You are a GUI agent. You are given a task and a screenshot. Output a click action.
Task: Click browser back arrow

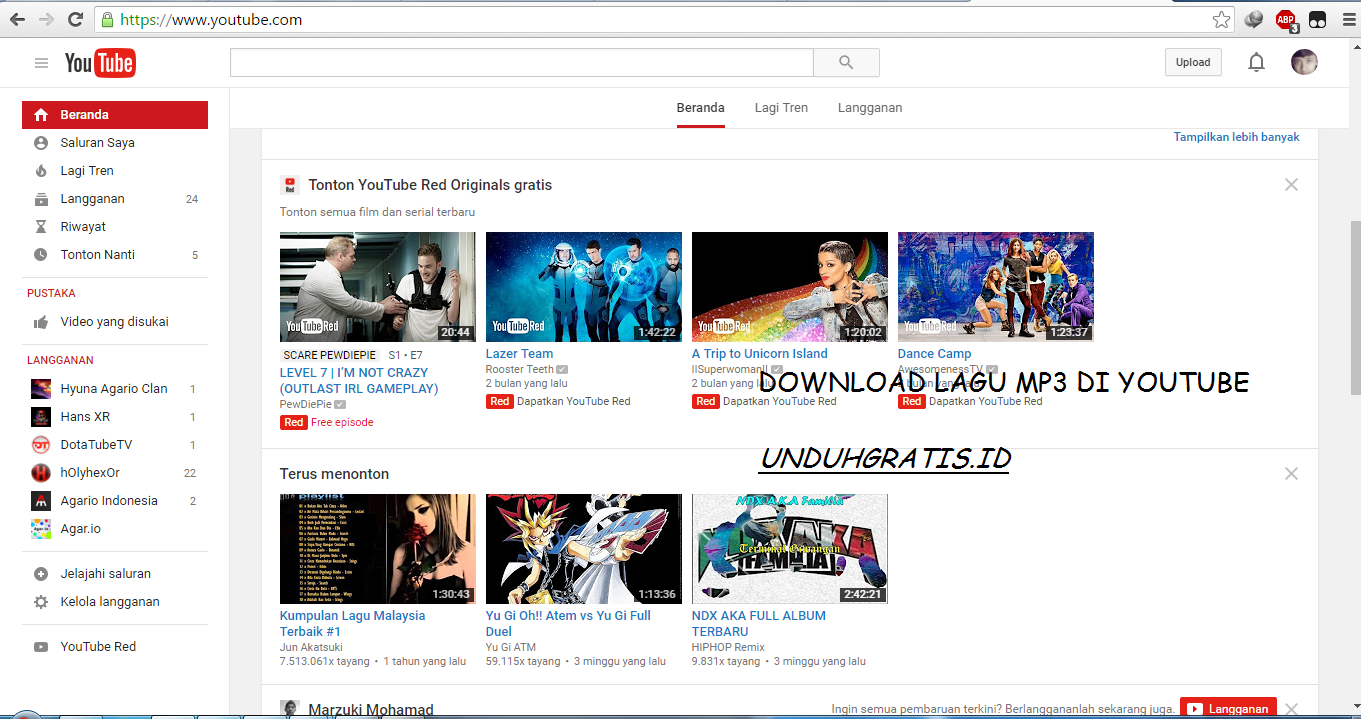click(18, 19)
